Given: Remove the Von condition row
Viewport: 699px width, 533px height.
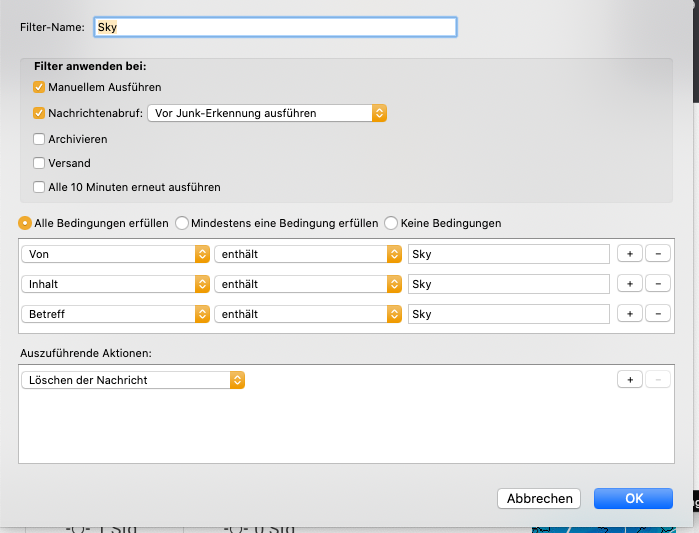Looking at the screenshot, I should [658, 254].
